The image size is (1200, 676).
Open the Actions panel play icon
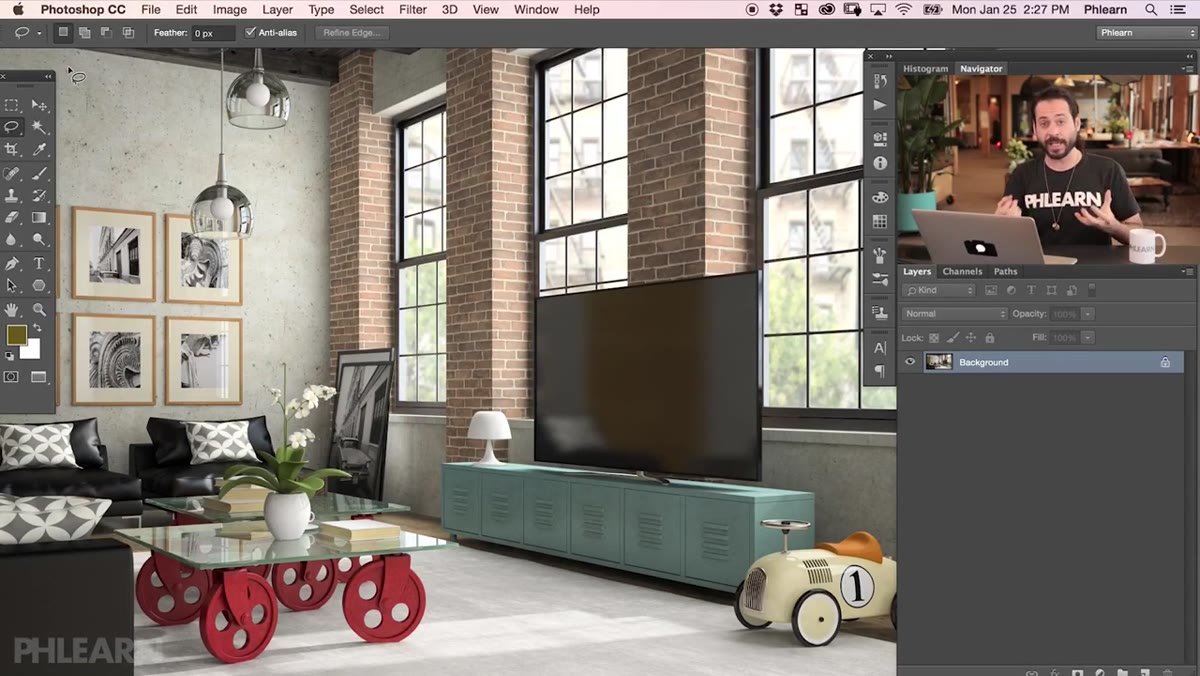click(x=880, y=105)
